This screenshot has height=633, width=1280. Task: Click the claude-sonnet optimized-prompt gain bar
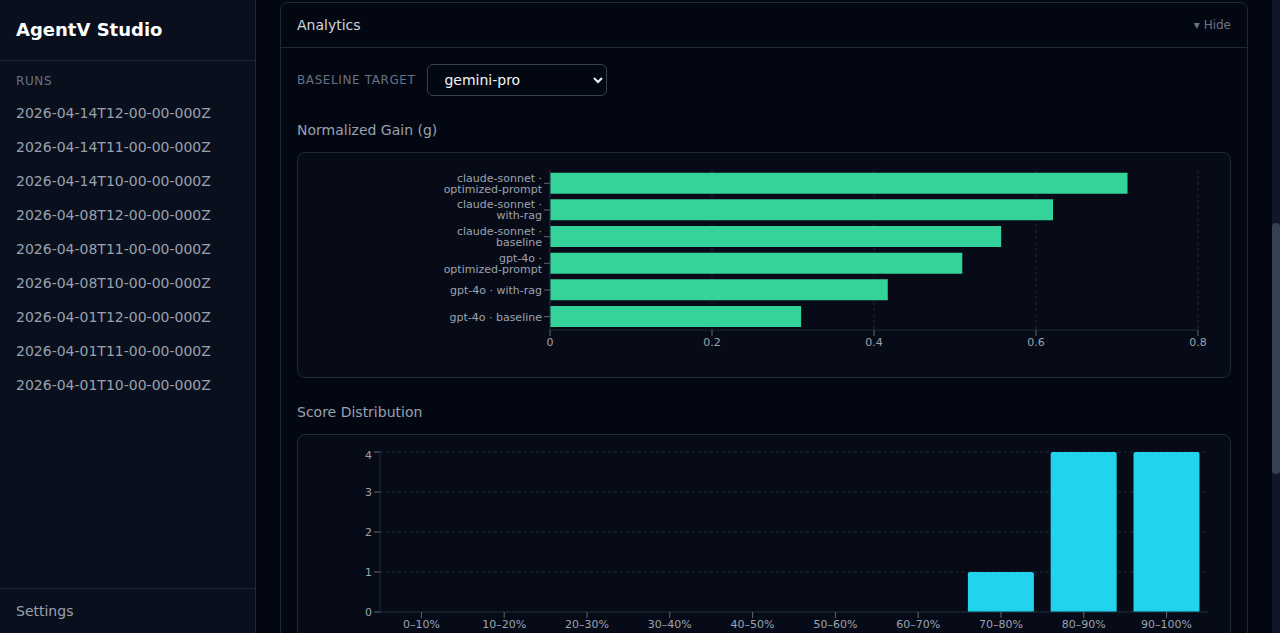(x=838, y=183)
